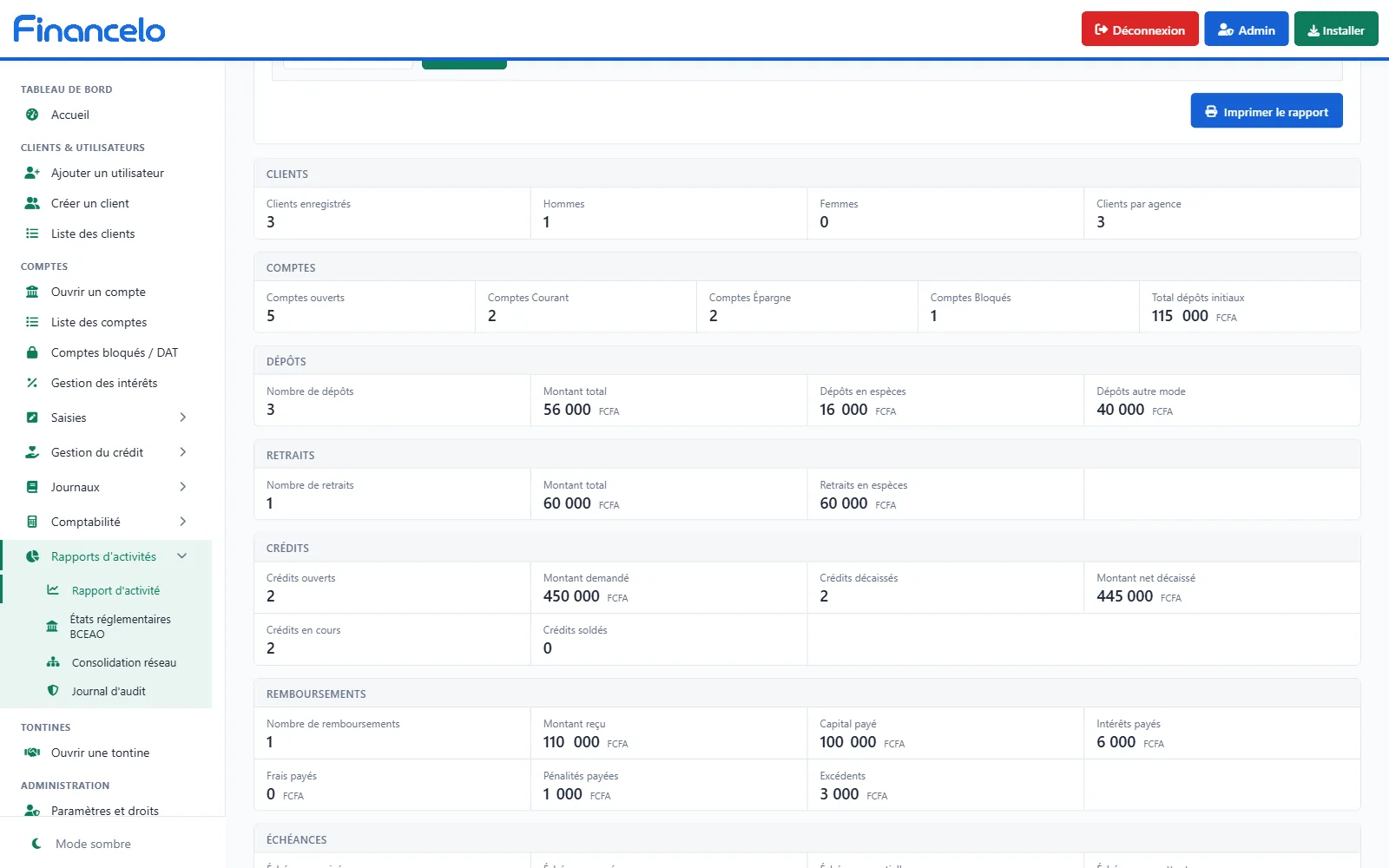This screenshot has height=868, width=1389.
Task: Click the book icon beside Journaux
Action: click(32, 487)
